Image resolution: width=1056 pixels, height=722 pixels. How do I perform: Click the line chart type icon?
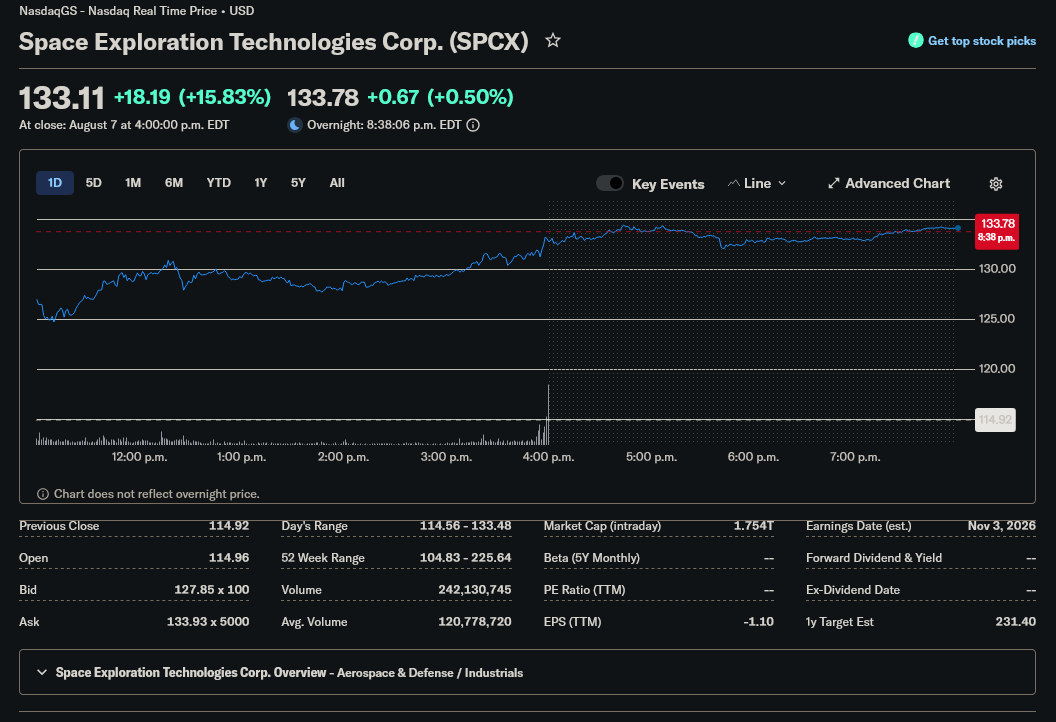pyautogui.click(x=733, y=183)
